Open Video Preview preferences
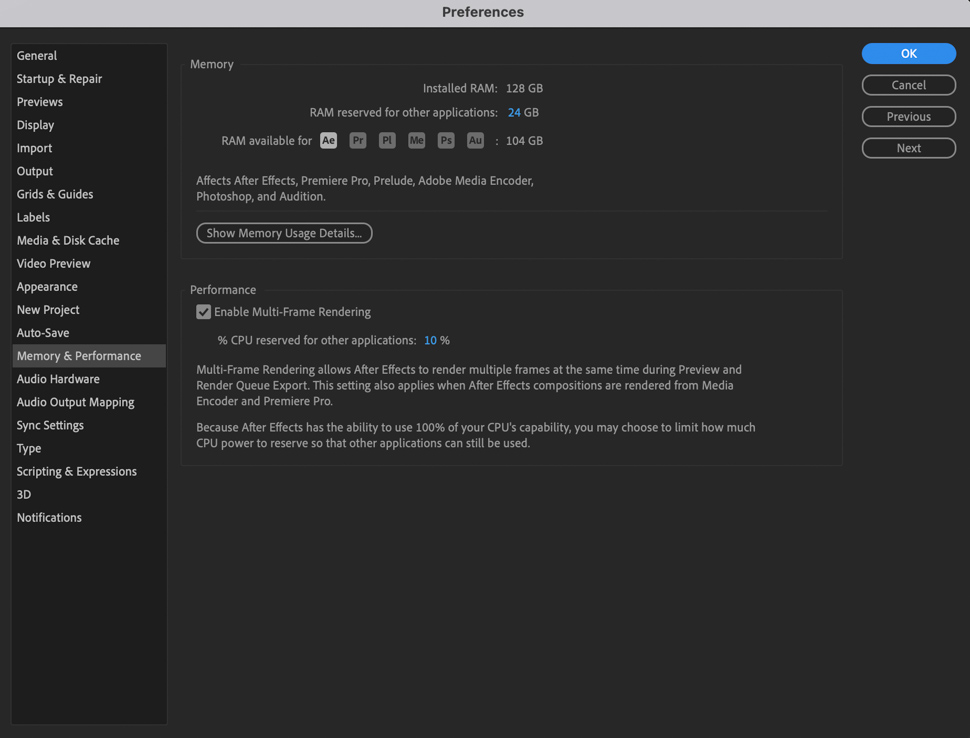Image resolution: width=970 pixels, height=738 pixels. 89,264
